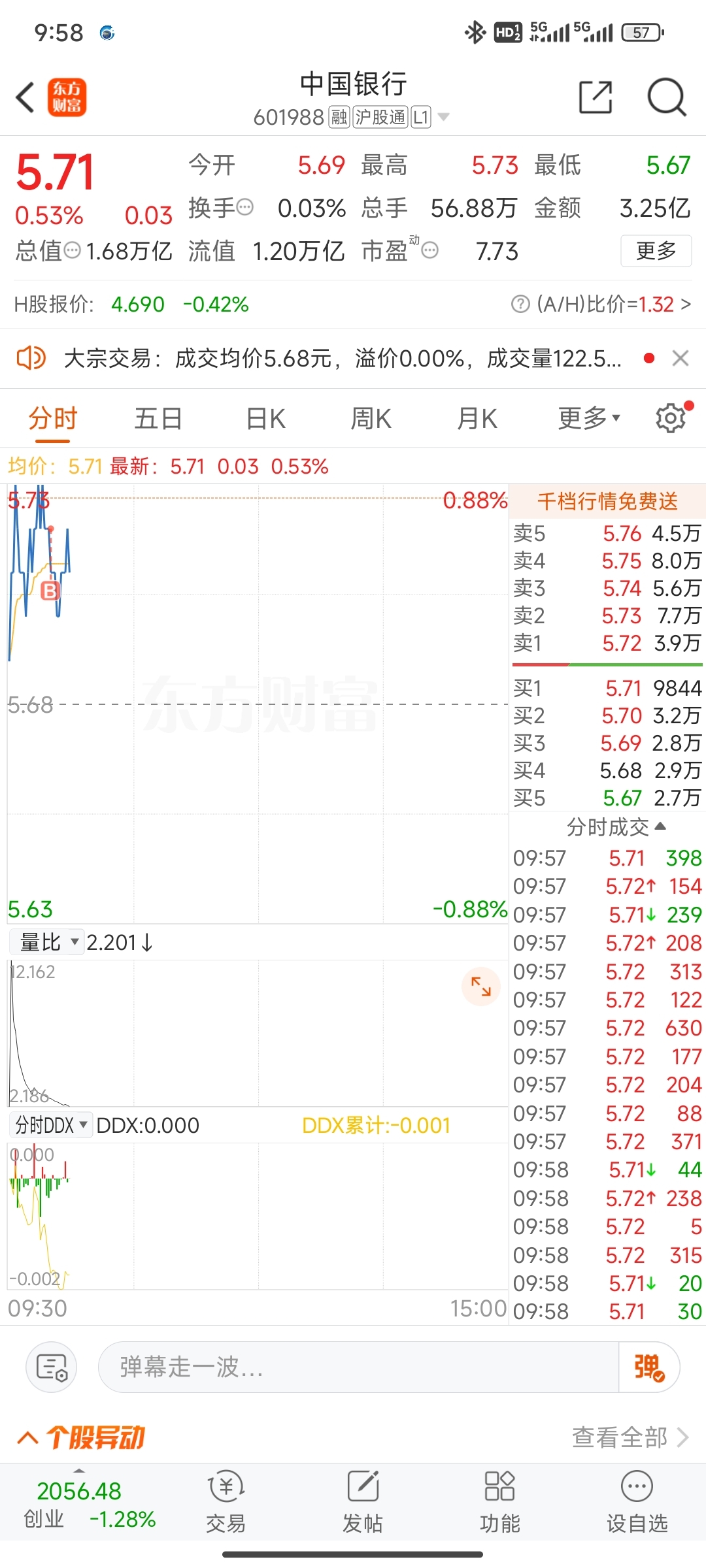
Task: Open the 更多 quote details button
Action: [x=656, y=250]
